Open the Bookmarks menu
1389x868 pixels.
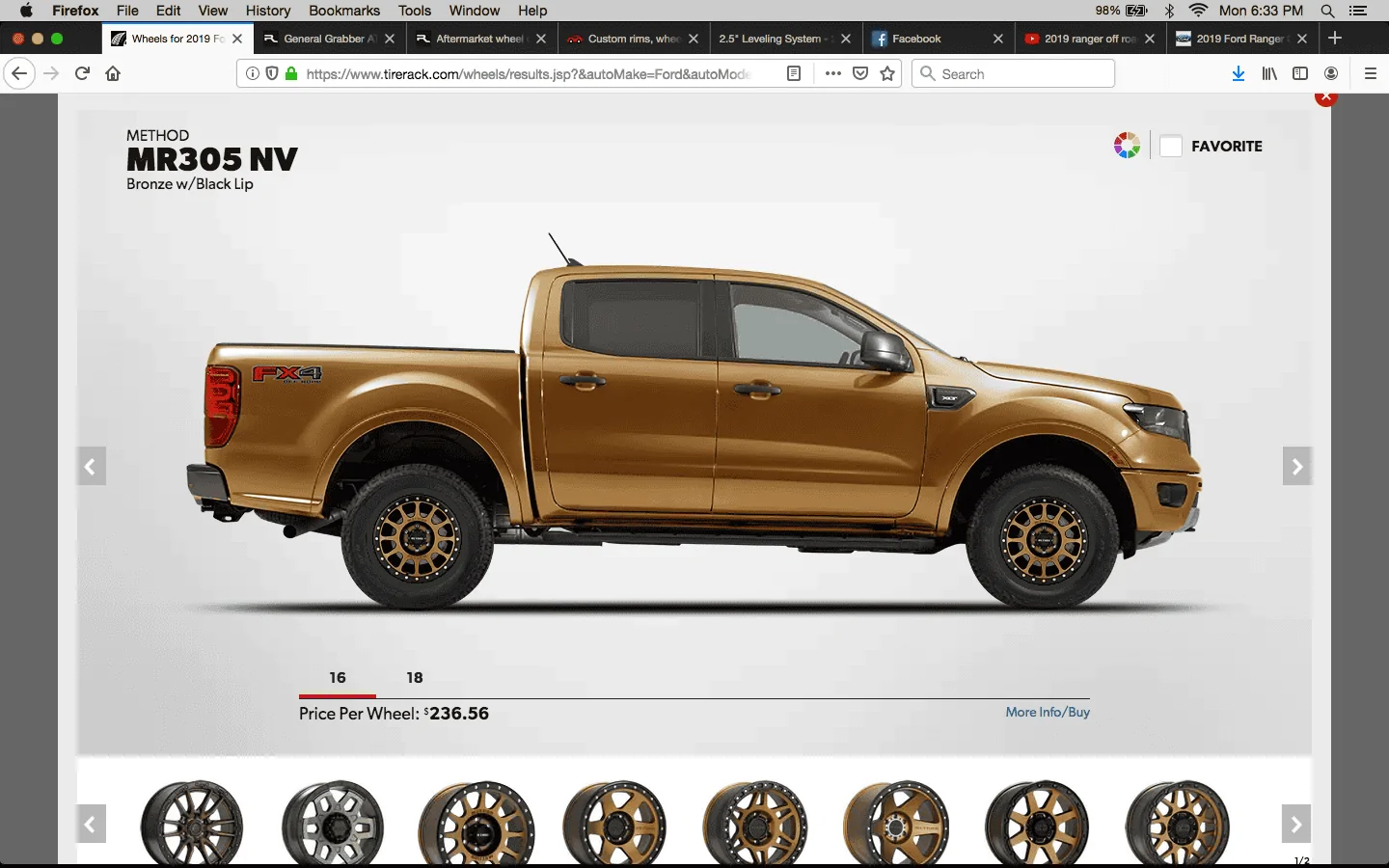coord(344,11)
